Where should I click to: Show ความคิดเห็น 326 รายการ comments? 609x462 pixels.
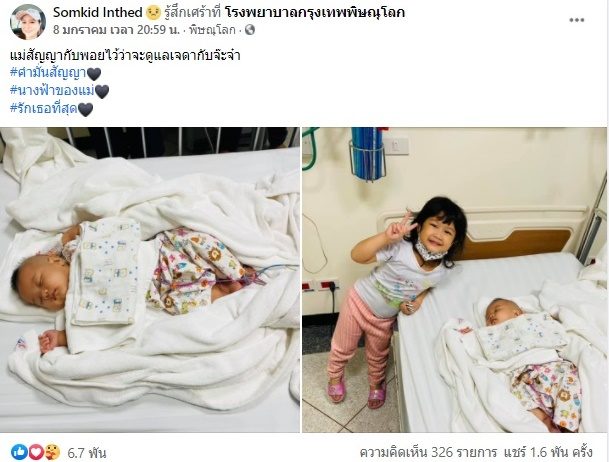[x=428, y=452]
